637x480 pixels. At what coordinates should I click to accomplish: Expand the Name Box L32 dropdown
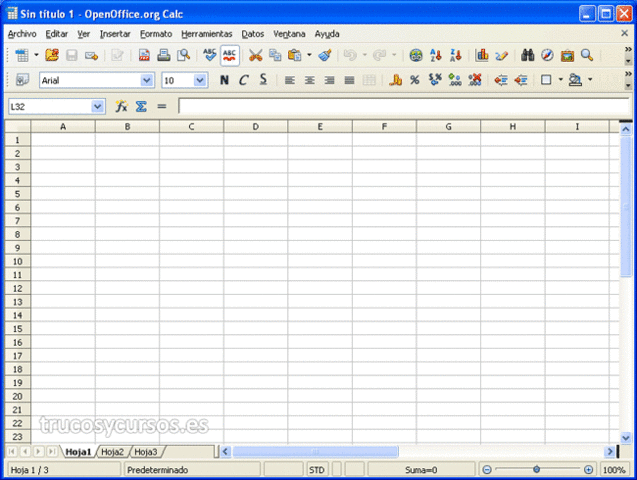(98, 106)
